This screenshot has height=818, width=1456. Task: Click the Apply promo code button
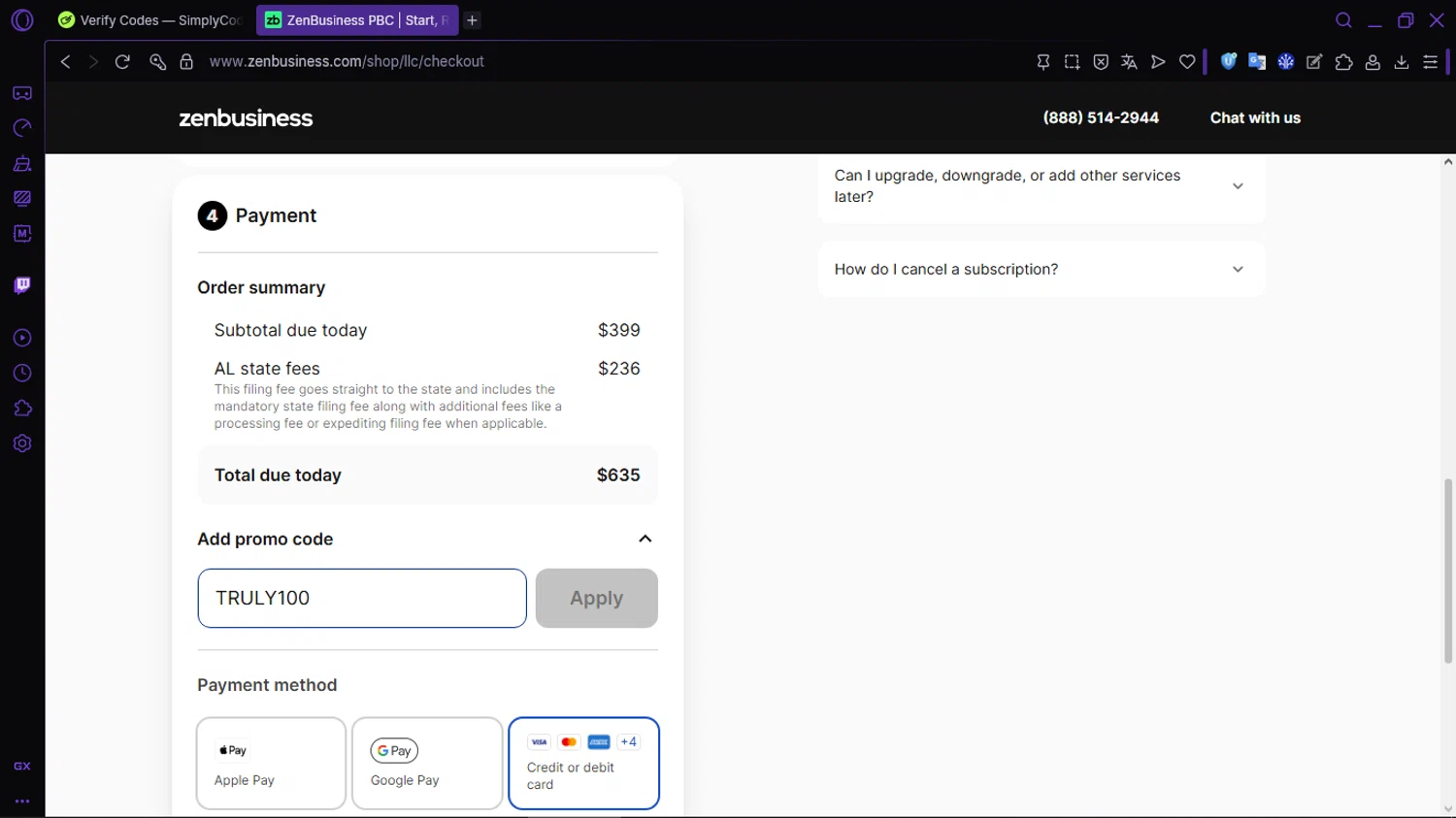596,598
